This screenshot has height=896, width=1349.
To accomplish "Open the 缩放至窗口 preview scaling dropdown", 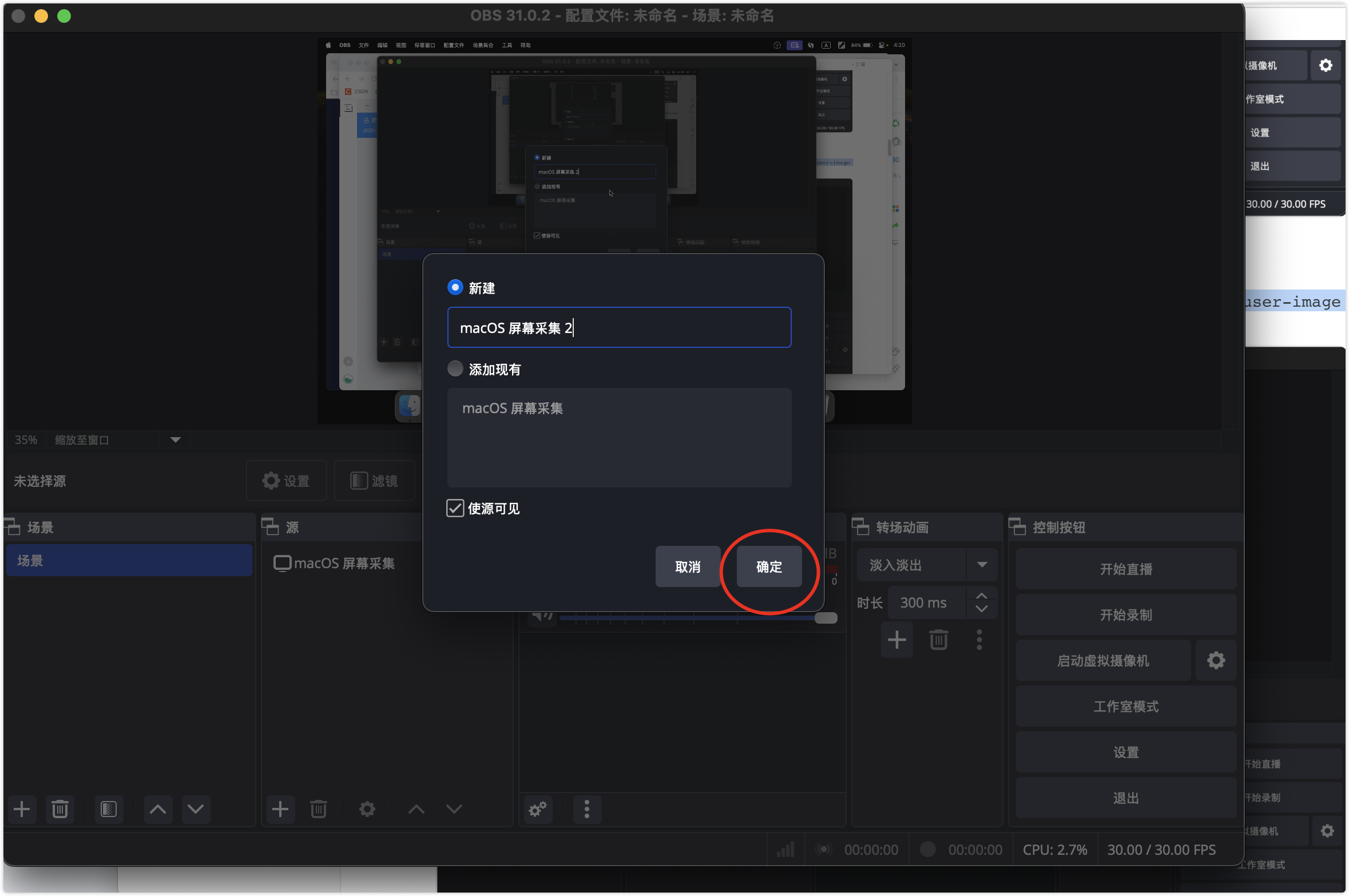I will pyautogui.click(x=176, y=440).
